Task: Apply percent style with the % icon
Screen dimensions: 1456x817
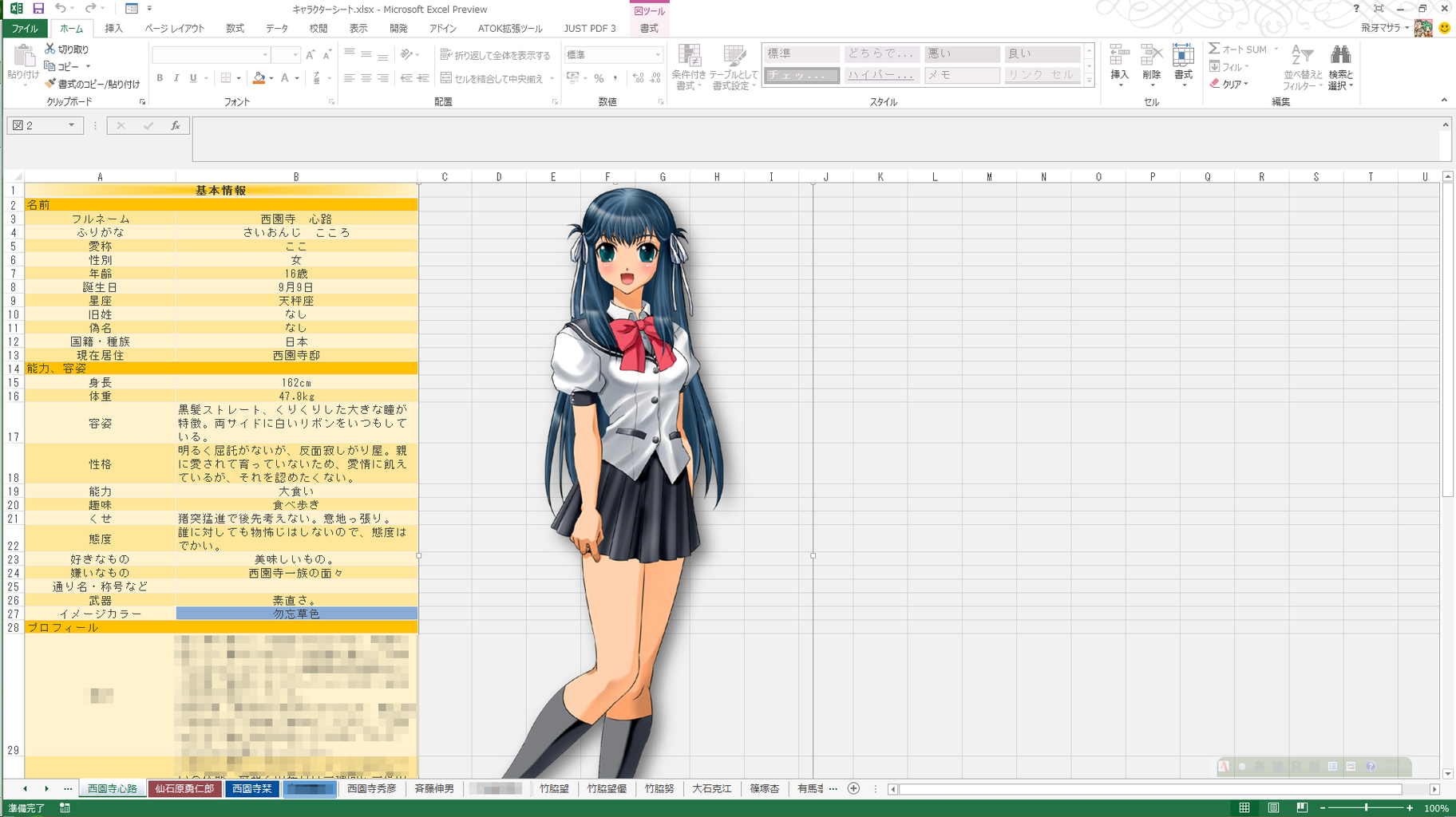Action: 599,78
